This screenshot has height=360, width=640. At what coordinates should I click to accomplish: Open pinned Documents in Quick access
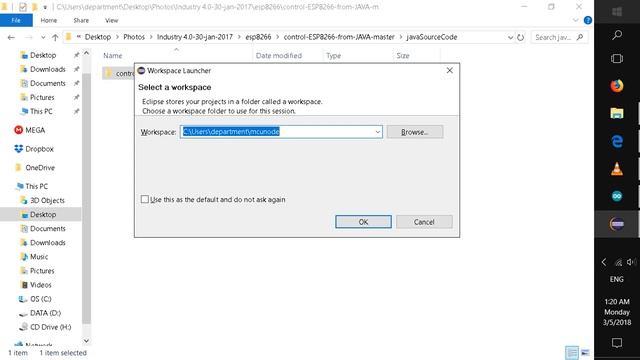click(x=47, y=83)
